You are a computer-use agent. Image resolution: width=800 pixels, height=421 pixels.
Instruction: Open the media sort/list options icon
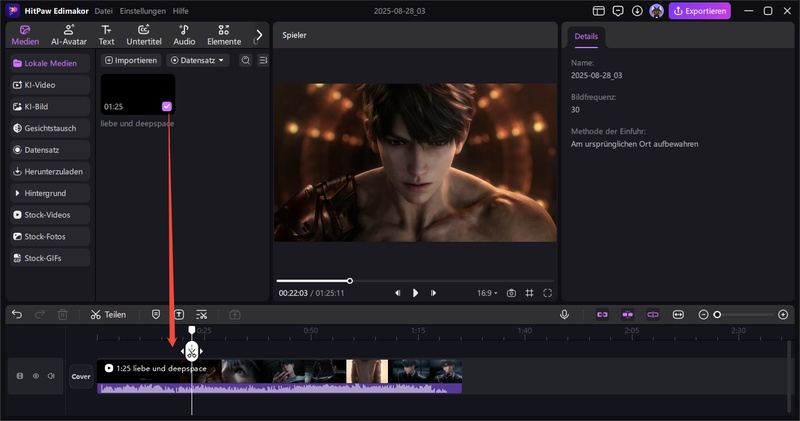263,60
